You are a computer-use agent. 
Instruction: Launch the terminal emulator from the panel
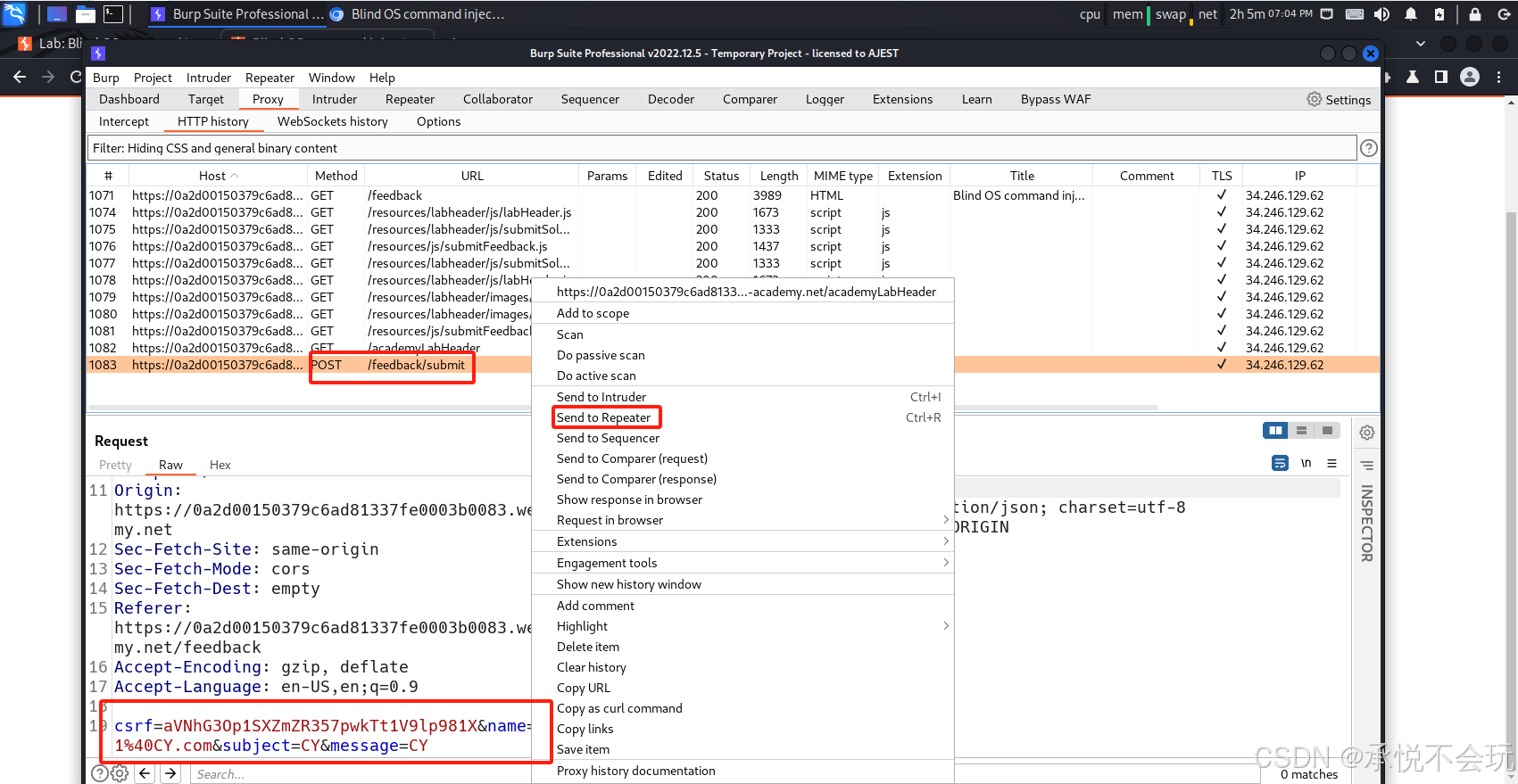pyautogui.click(x=113, y=14)
